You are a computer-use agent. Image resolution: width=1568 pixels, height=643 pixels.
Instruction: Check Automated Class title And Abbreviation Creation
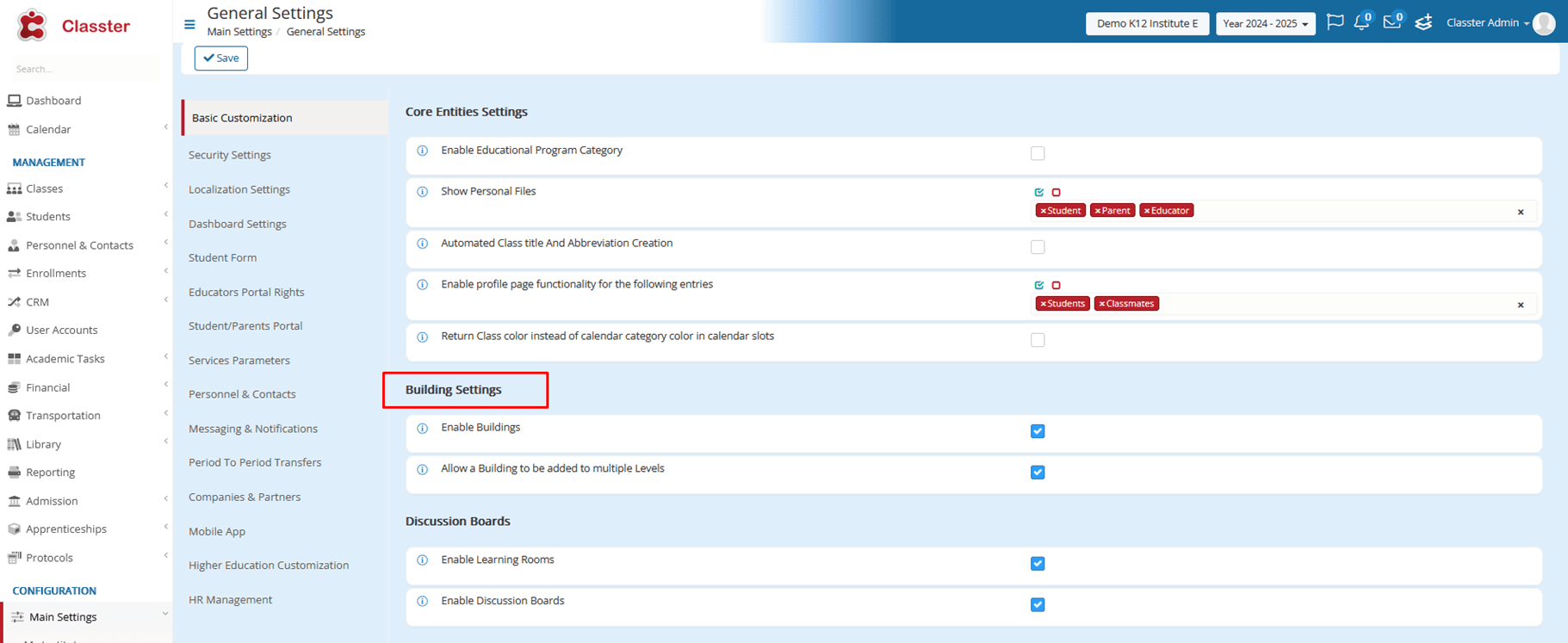(x=1038, y=247)
